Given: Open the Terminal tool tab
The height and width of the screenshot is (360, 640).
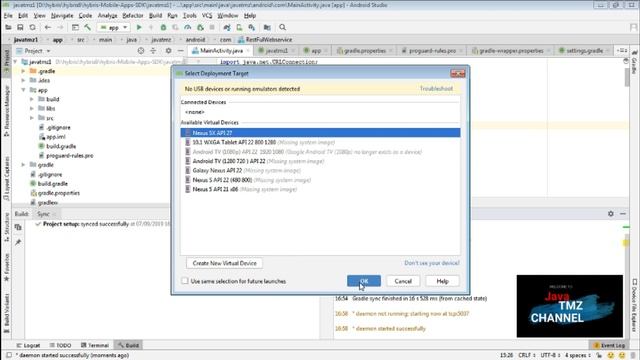Looking at the screenshot, I should click(x=95, y=345).
